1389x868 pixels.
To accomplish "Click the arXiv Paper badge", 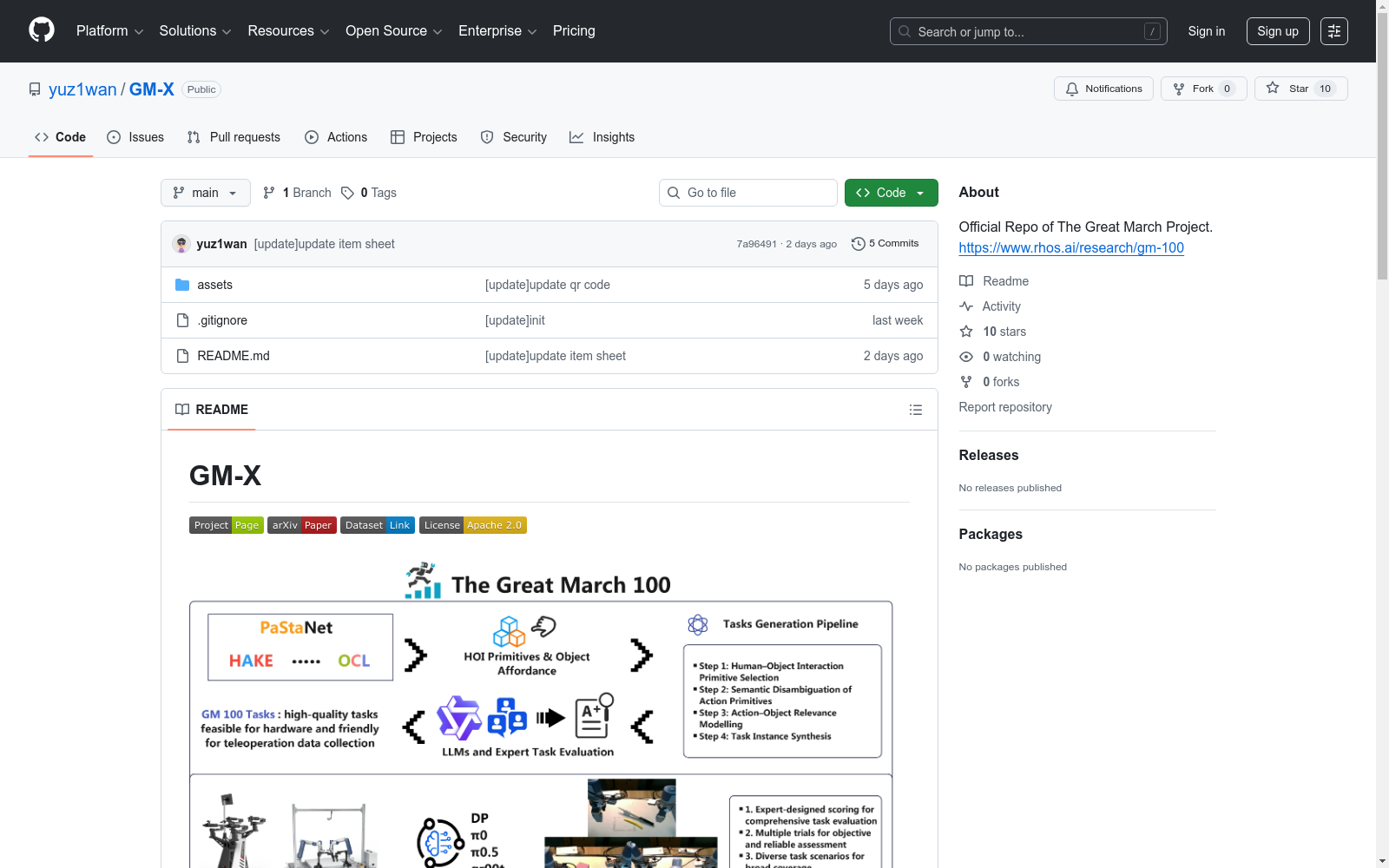I will pos(302,525).
